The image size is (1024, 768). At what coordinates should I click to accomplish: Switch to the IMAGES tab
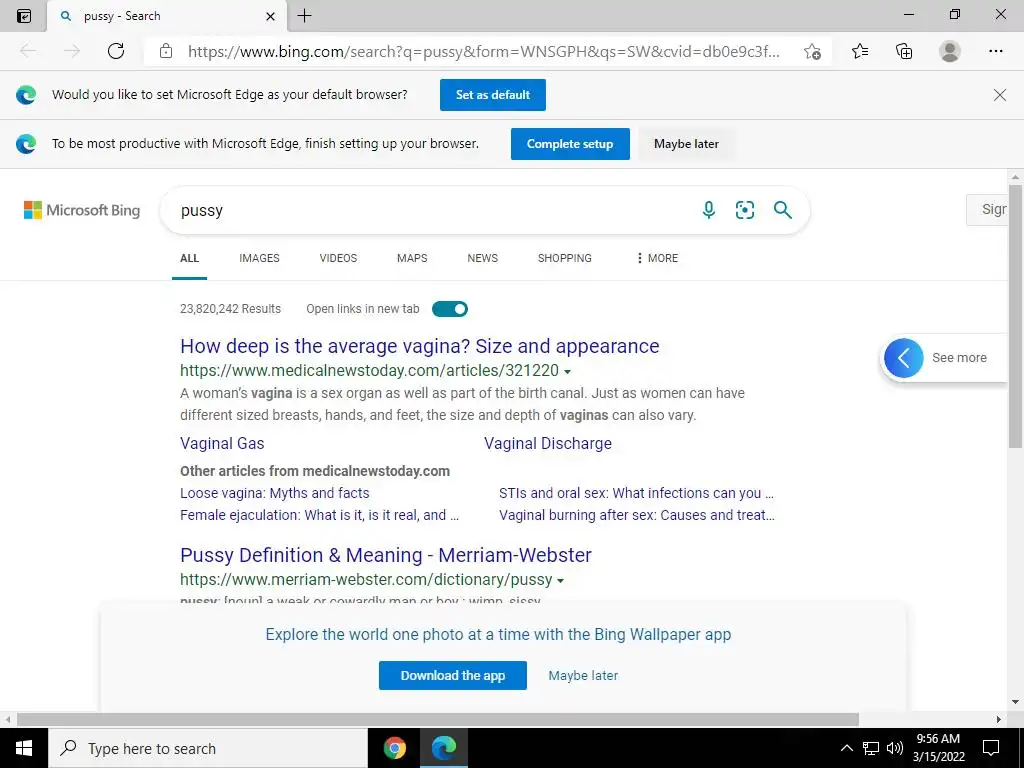tap(259, 258)
